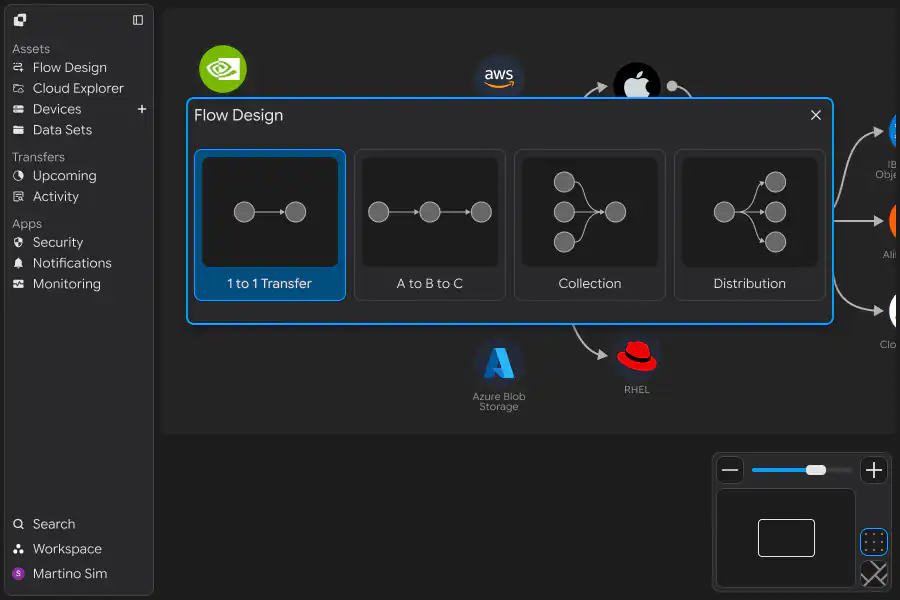
Task: Select the Collection flow template
Action: (589, 224)
